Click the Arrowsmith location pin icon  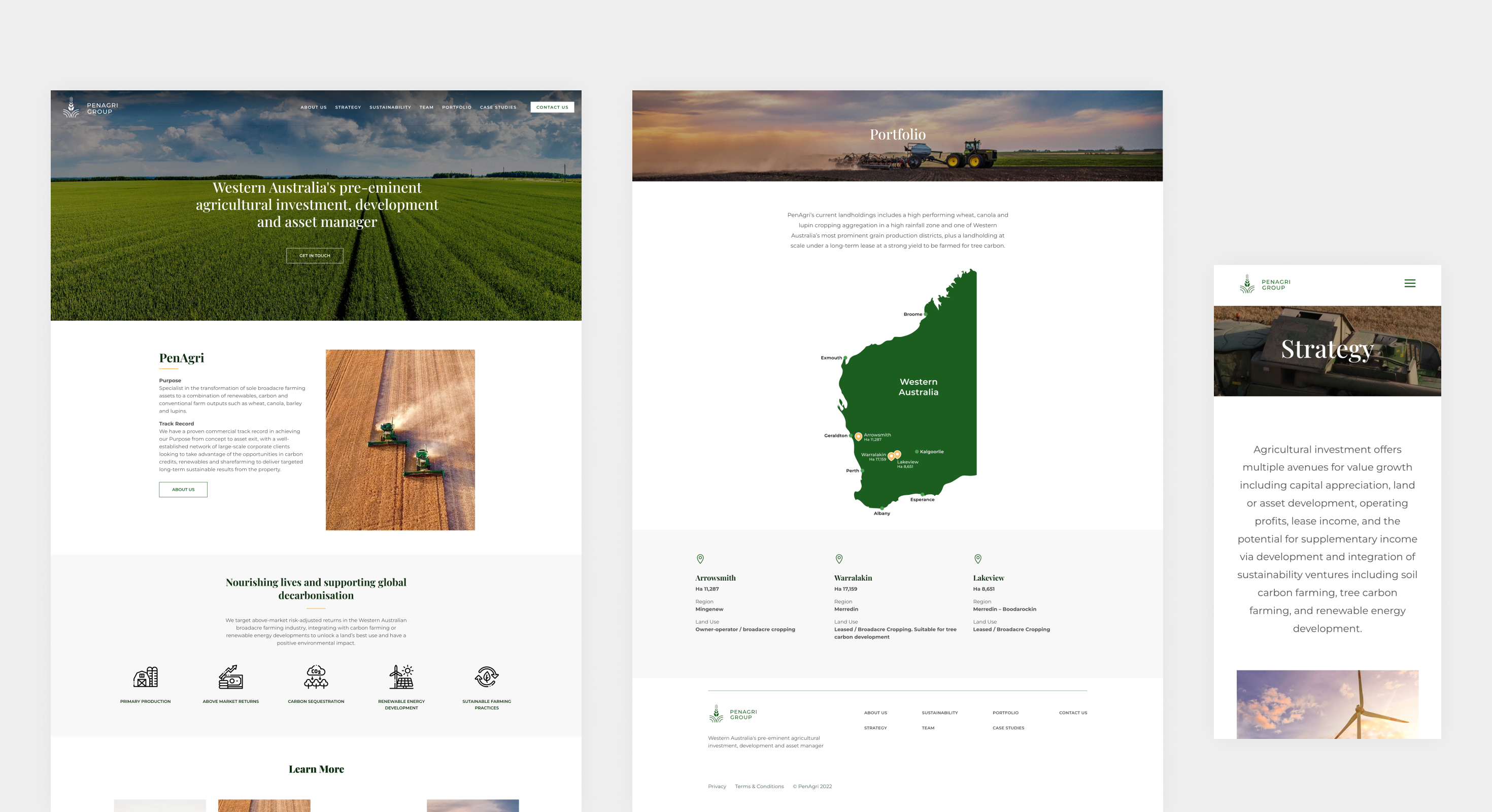(700, 559)
